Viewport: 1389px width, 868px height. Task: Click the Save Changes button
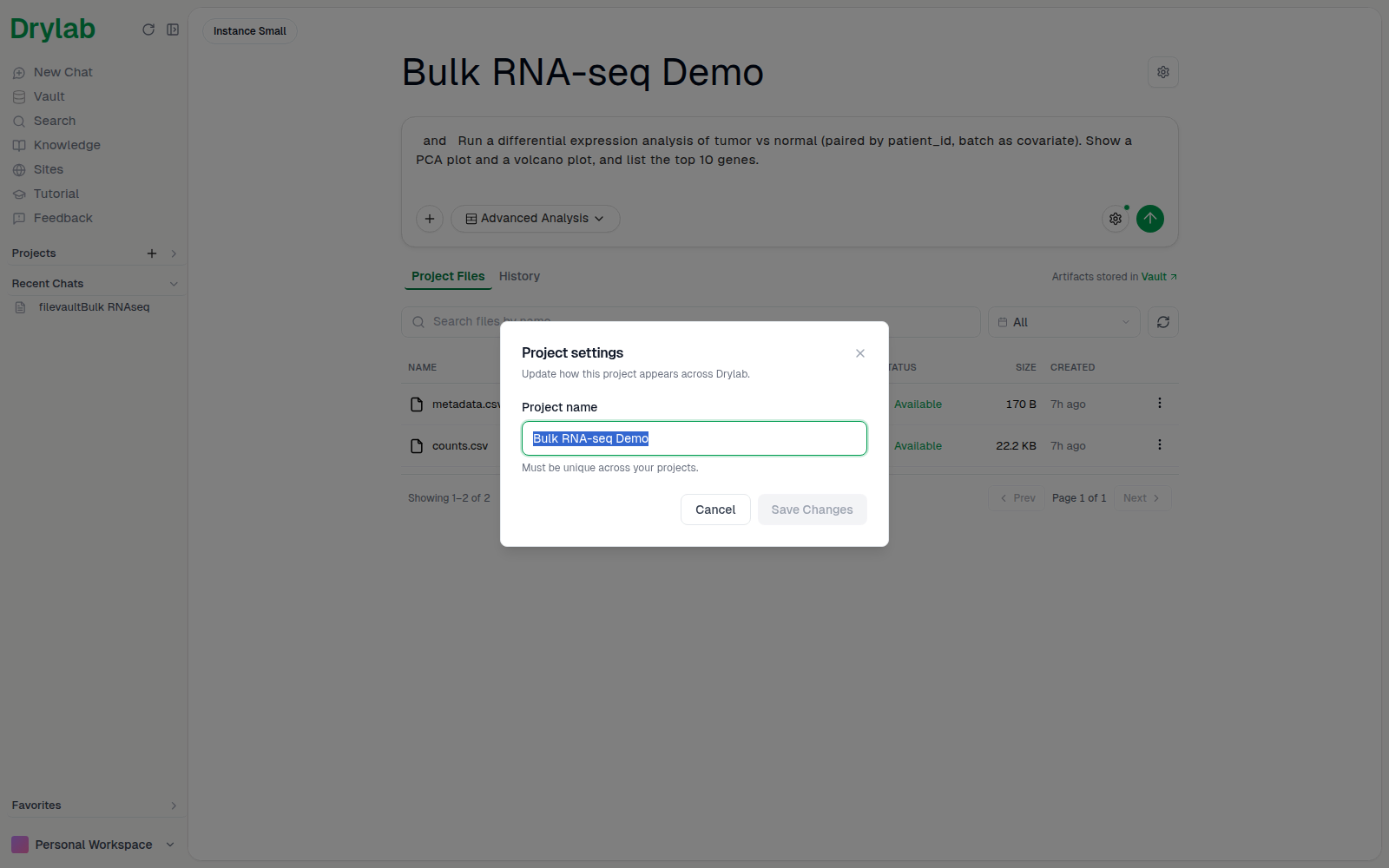pos(813,510)
